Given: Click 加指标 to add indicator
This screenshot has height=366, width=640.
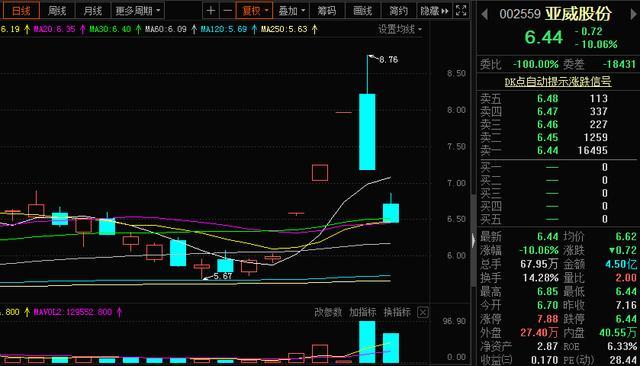Looking at the screenshot, I should 362,313.
